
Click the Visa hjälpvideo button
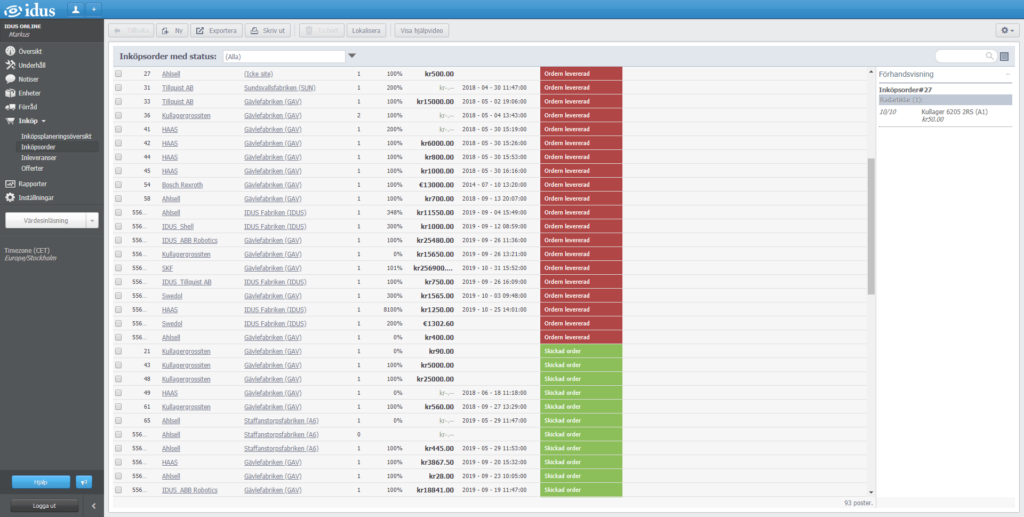pyautogui.click(x=421, y=30)
